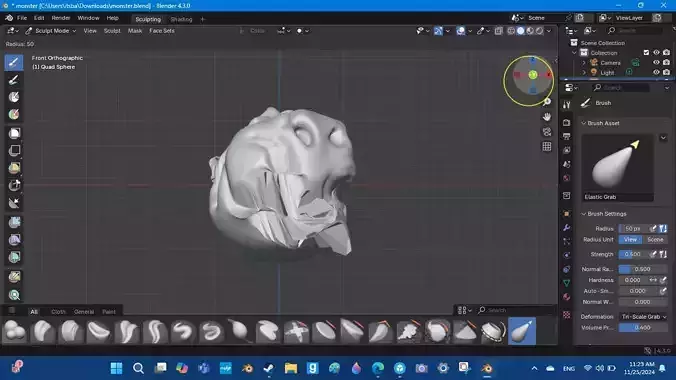
Task: Switch to the Shading workspace tab
Action: [x=181, y=19]
